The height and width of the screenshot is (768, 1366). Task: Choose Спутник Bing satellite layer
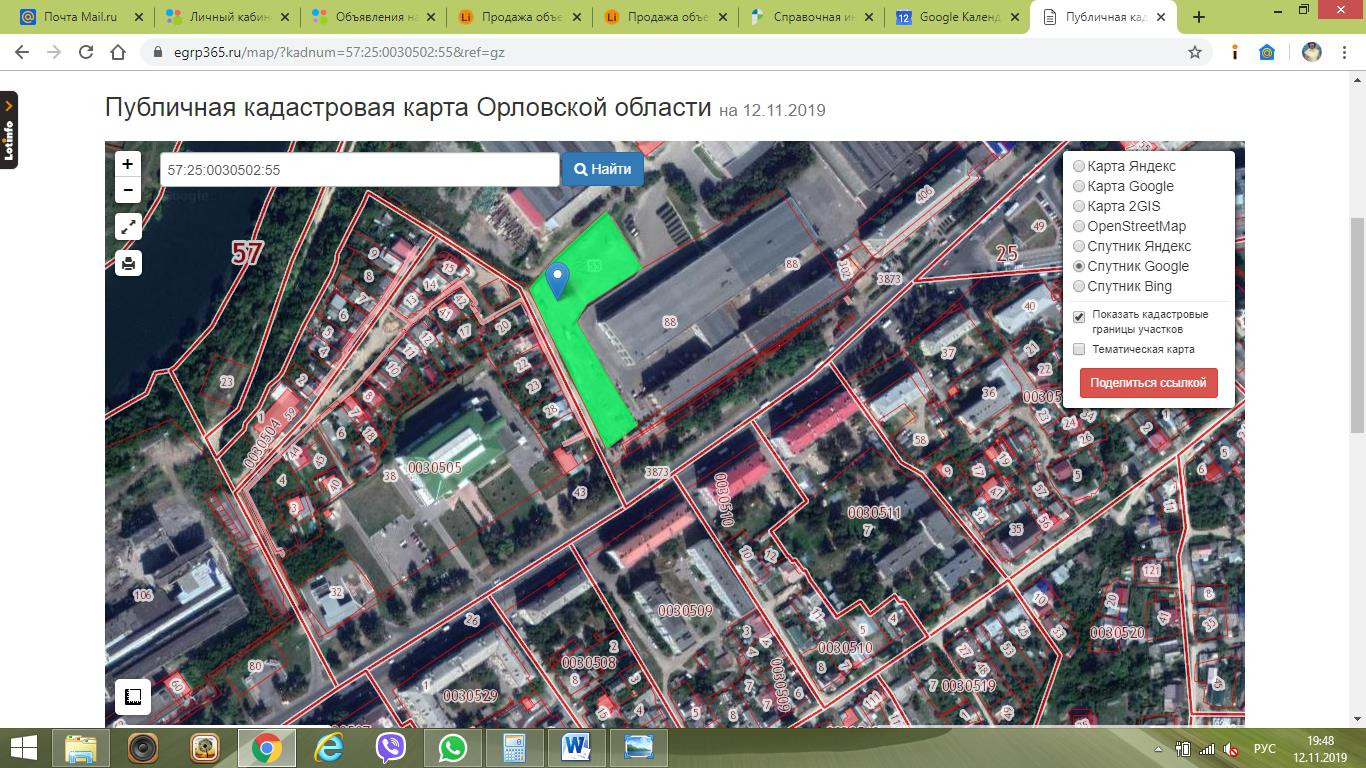click(1079, 286)
